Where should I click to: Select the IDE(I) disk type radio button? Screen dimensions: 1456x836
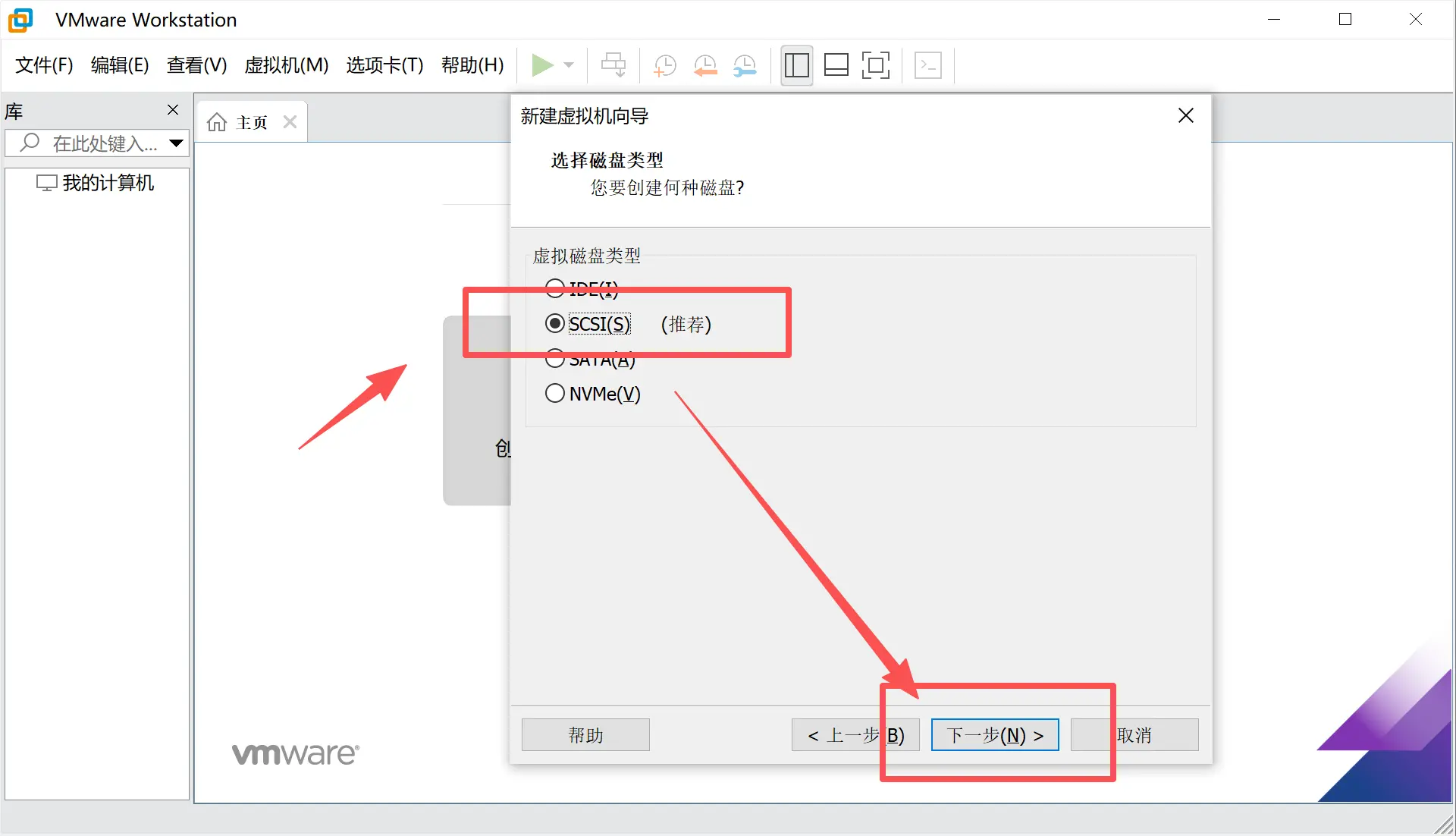click(555, 288)
